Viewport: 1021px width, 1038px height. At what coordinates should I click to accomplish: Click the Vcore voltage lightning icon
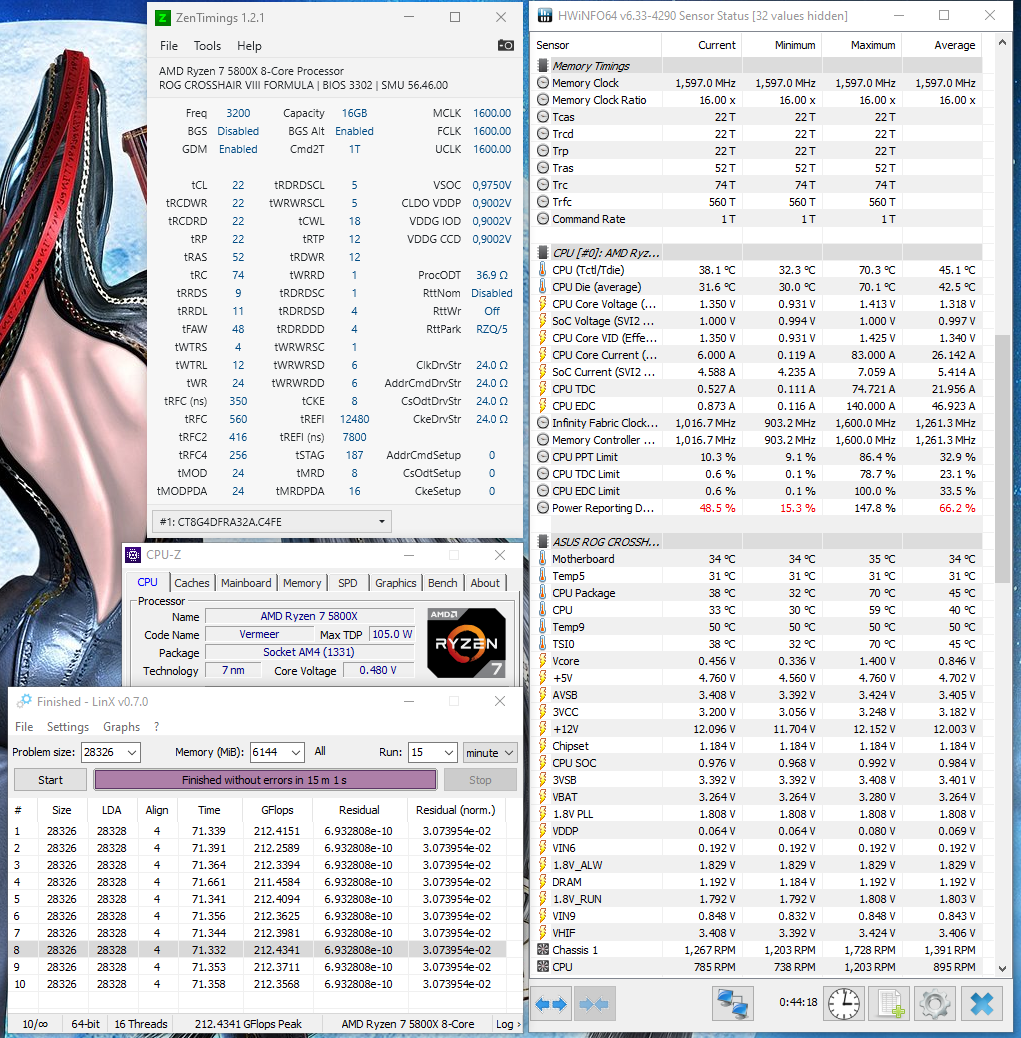(542, 661)
